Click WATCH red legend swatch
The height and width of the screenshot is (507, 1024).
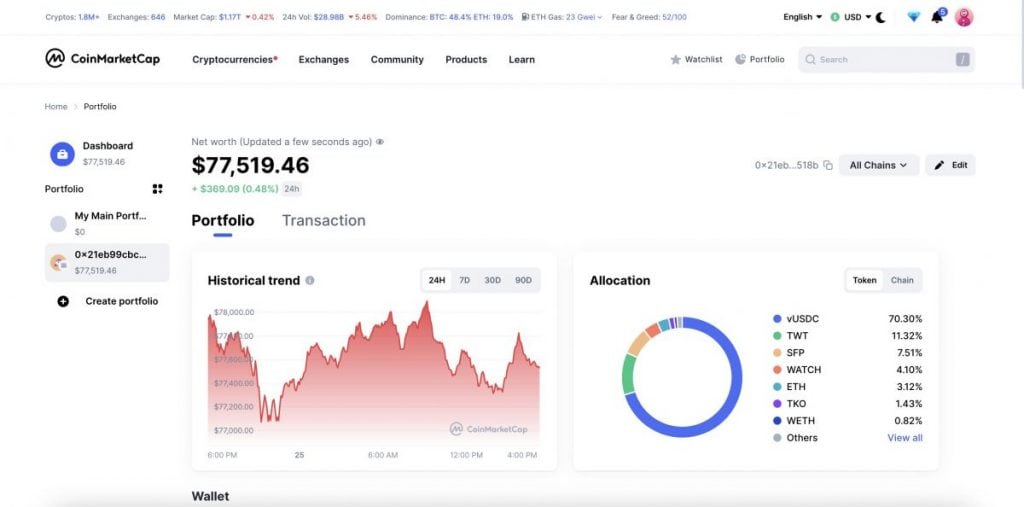(777, 370)
